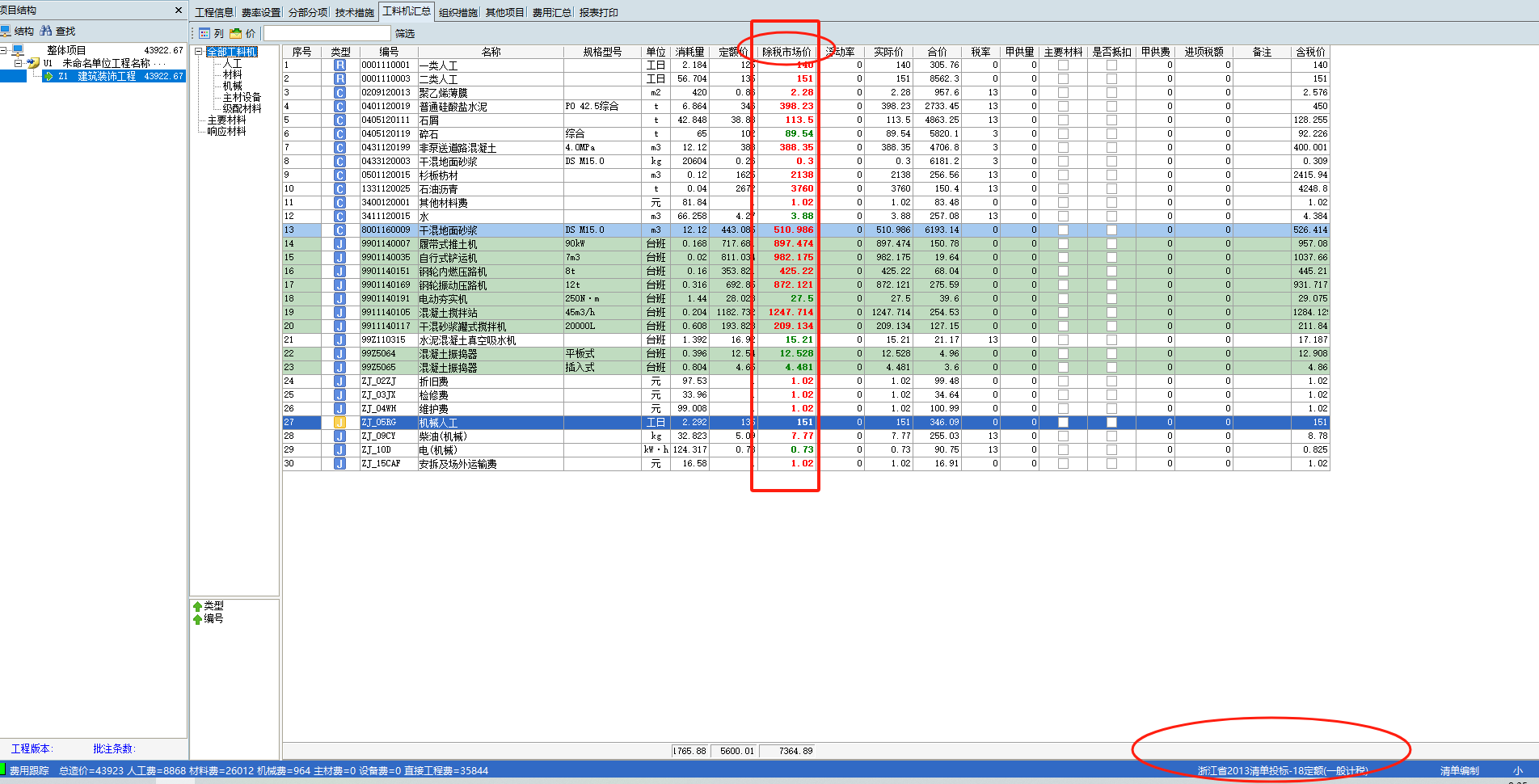Viewport: 1539px width, 784px height.
Task: Click the green arrow icon beside 编号
Action: point(197,619)
